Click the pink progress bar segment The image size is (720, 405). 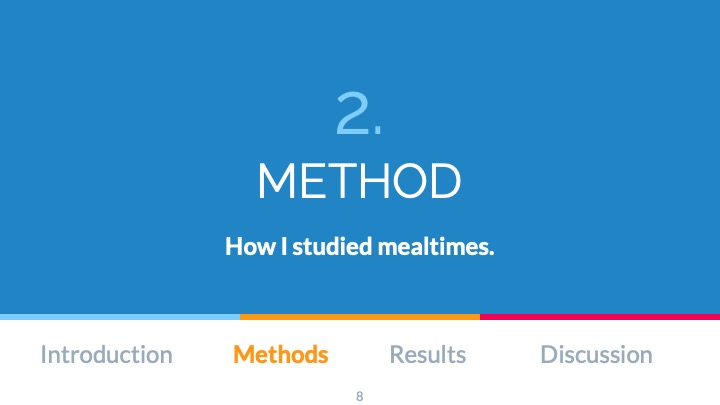point(600,317)
